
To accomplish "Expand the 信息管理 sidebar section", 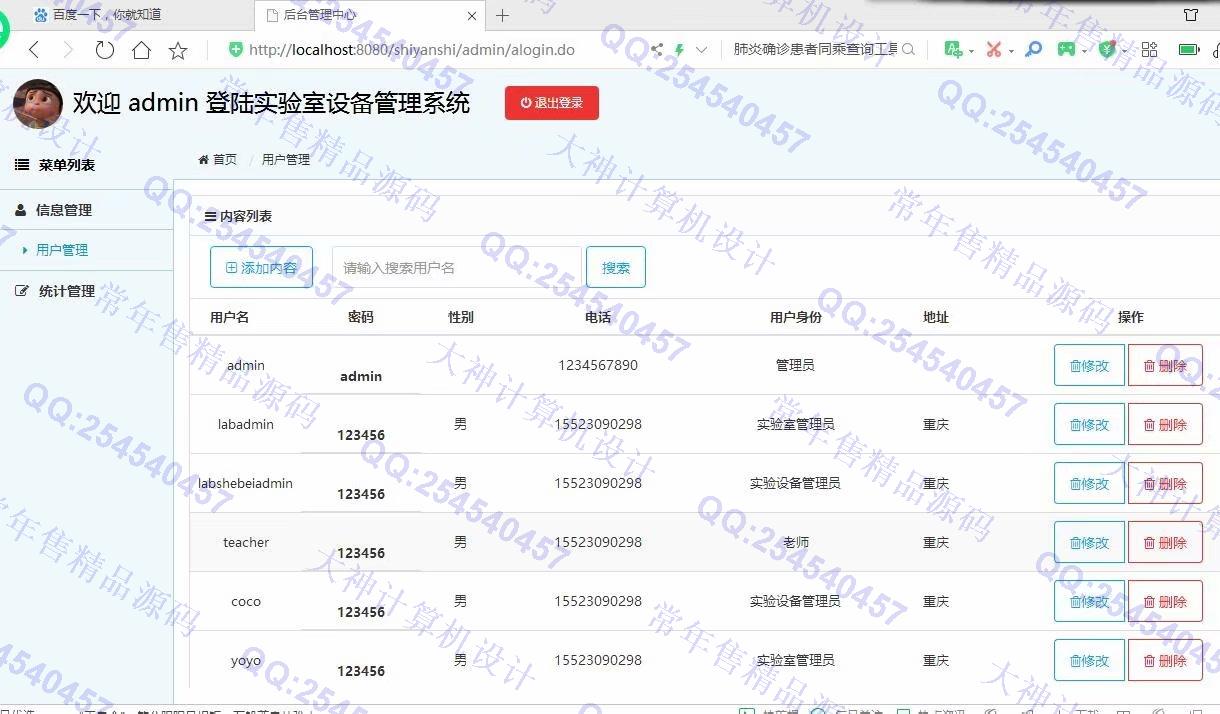I will pos(64,210).
